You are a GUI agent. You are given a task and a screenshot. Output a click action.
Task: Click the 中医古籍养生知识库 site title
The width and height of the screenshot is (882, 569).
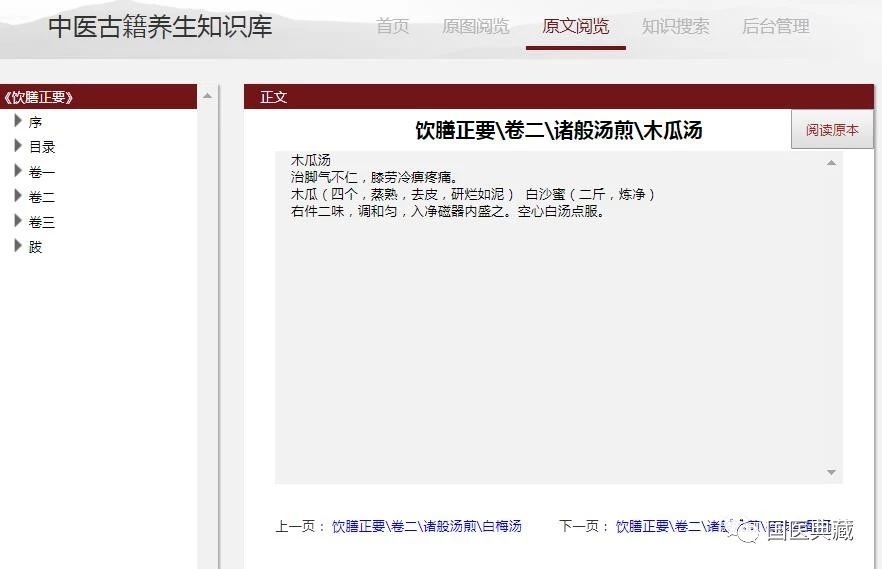coord(160,26)
